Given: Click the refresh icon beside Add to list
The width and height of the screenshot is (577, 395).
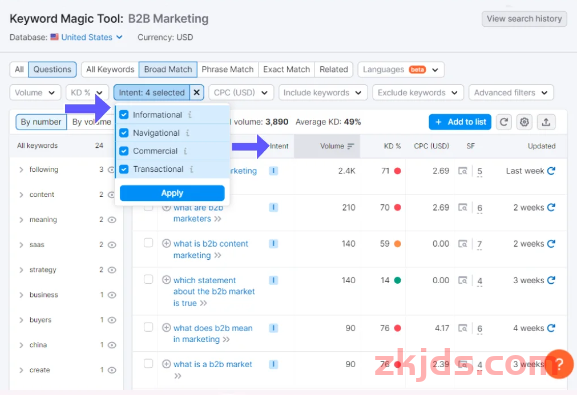Looking at the screenshot, I should coord(504,122).
